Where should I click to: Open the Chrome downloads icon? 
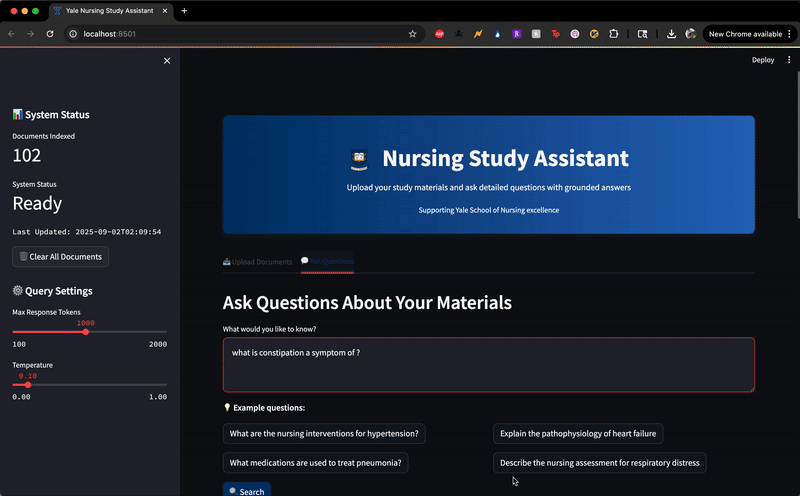click(x=671, y=34)
